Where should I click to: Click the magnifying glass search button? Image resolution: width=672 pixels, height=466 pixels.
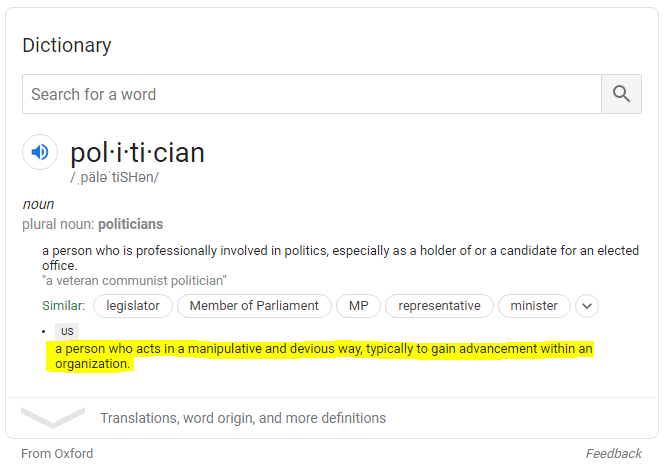tap(621, 94)
